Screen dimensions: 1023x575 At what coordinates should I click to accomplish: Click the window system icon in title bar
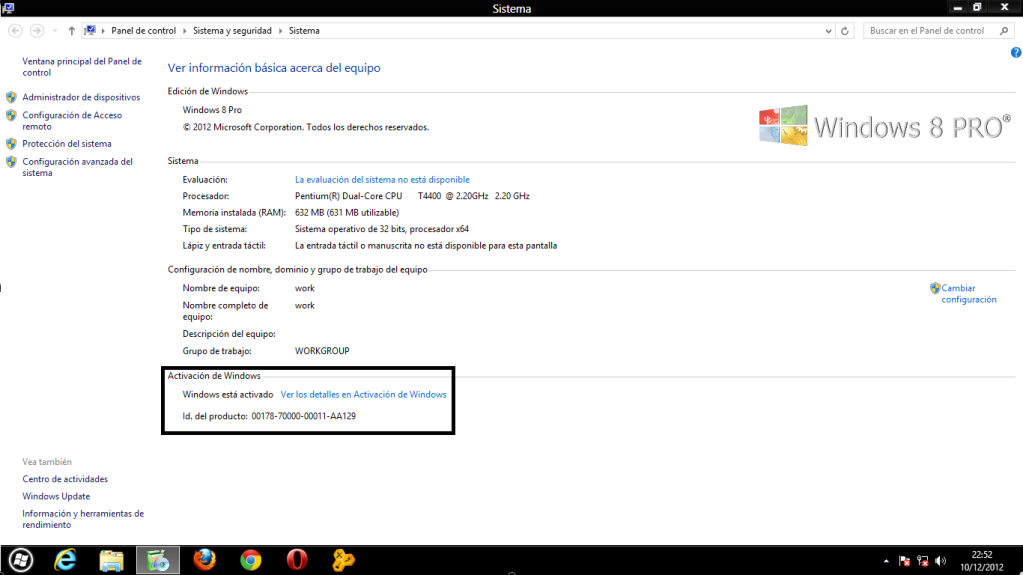click(x=8, y=8)
